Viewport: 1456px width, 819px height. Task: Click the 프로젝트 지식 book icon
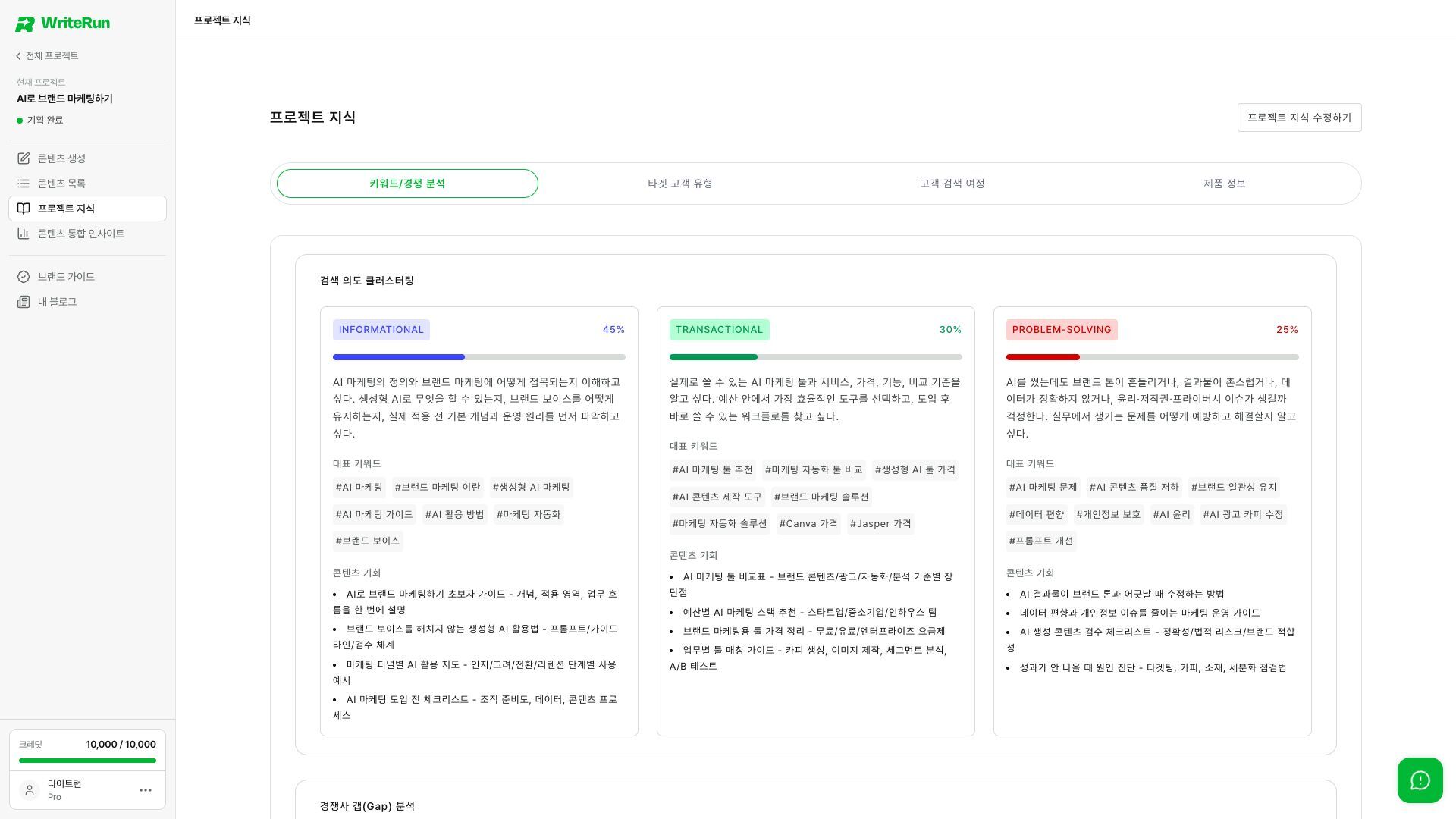(24, 209)
